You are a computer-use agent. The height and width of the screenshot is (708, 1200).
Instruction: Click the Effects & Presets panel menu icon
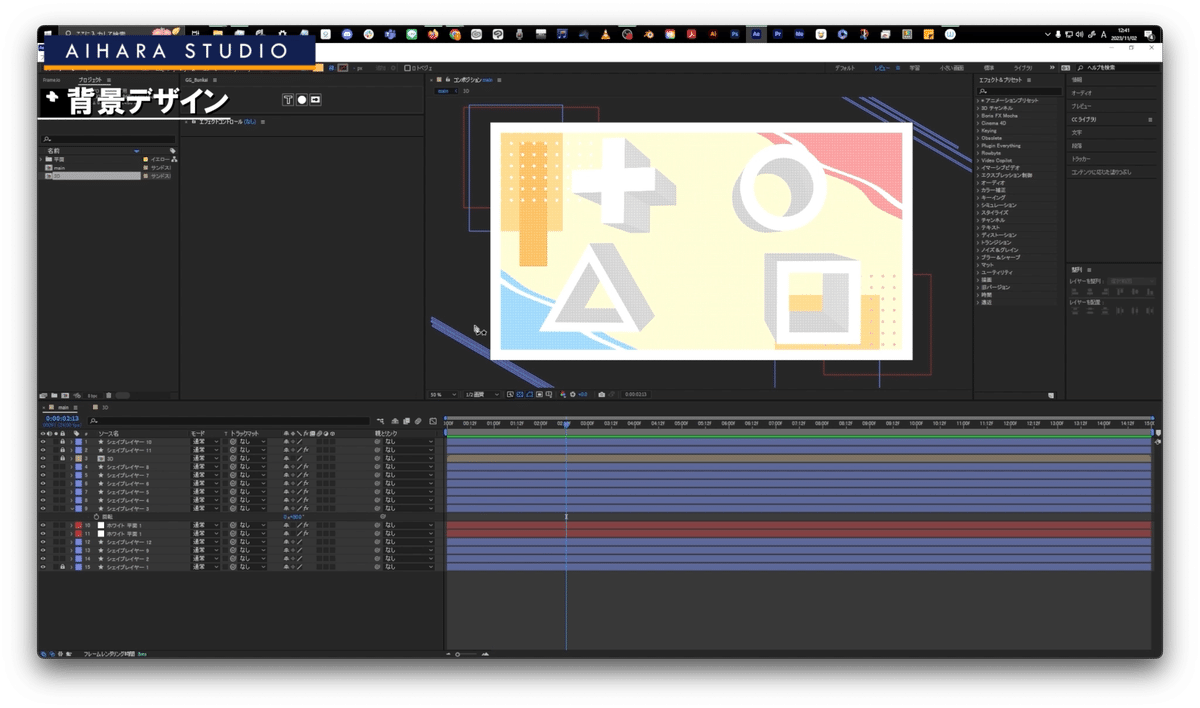pyautogui.click(x=1028, y=80)
